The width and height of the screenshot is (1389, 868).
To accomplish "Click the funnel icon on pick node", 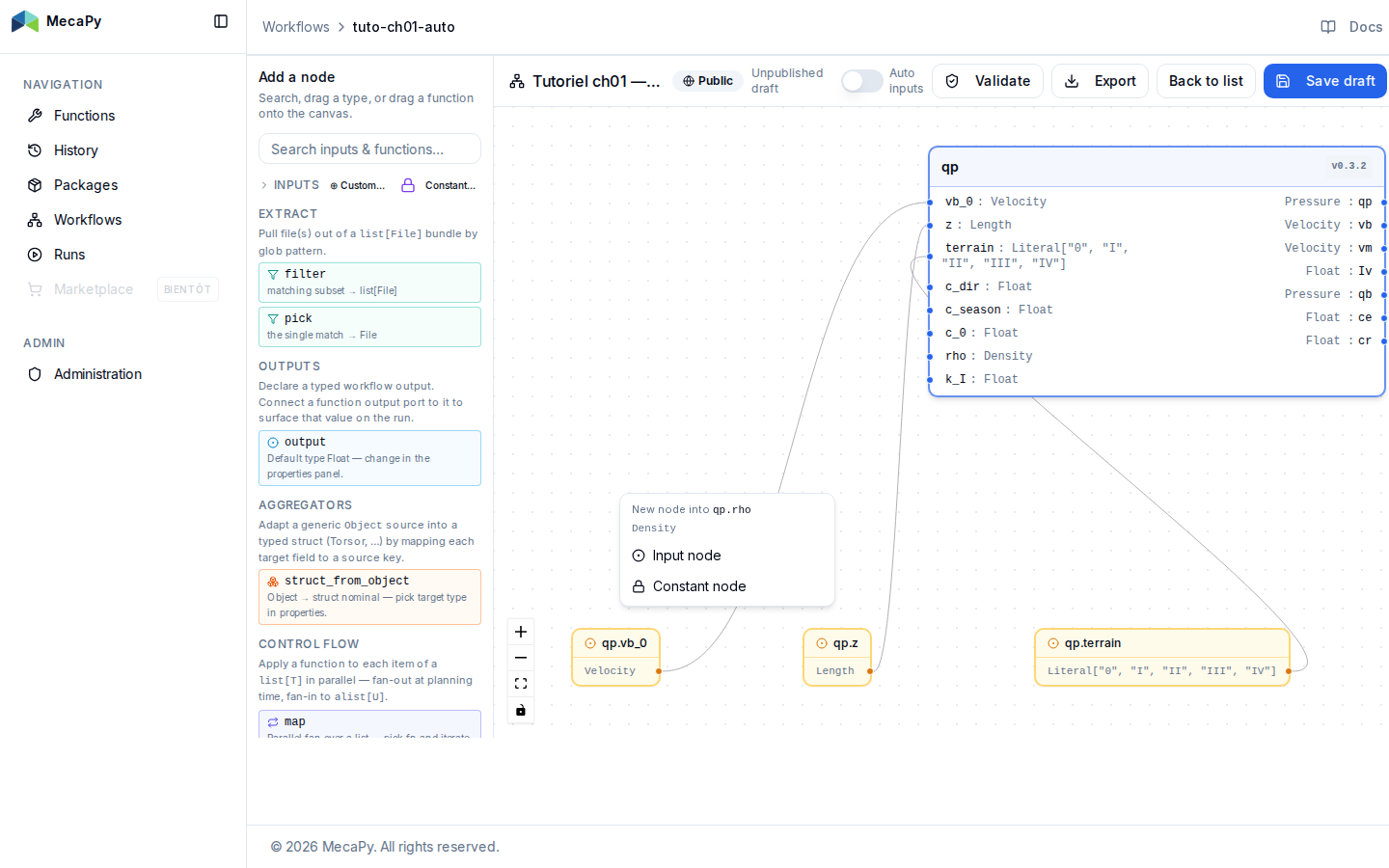I will click(x=273, y=319).
